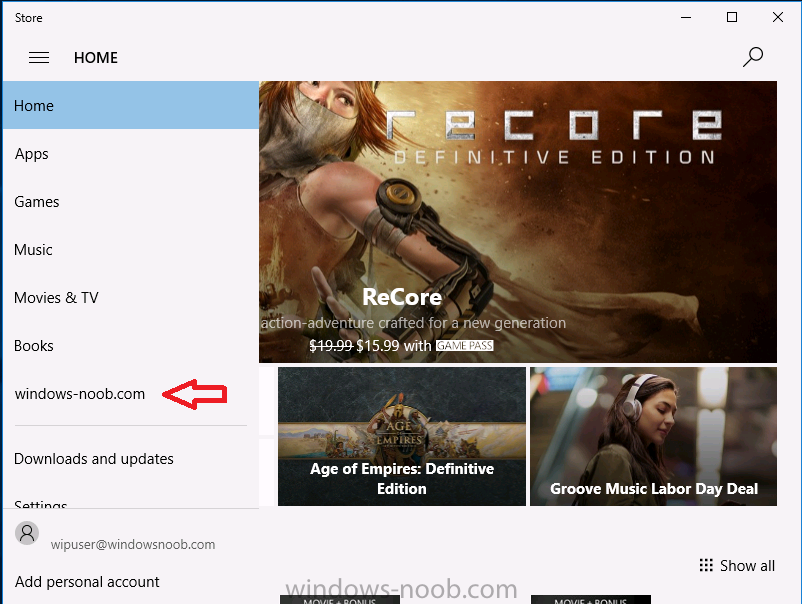Minimize the Store window
The image size is (802, 604).
686,17
